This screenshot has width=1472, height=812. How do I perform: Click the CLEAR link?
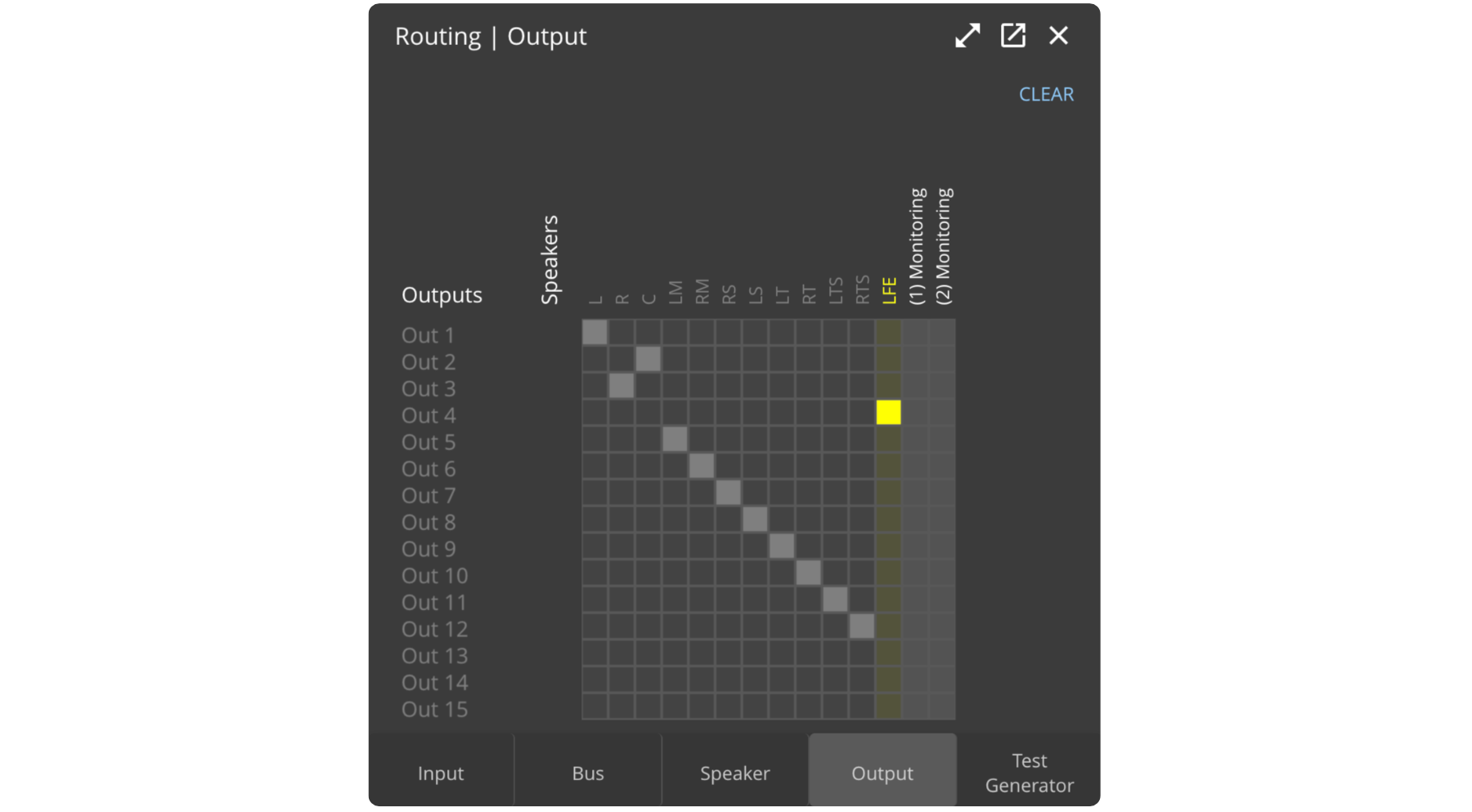tap(1046, 95)
